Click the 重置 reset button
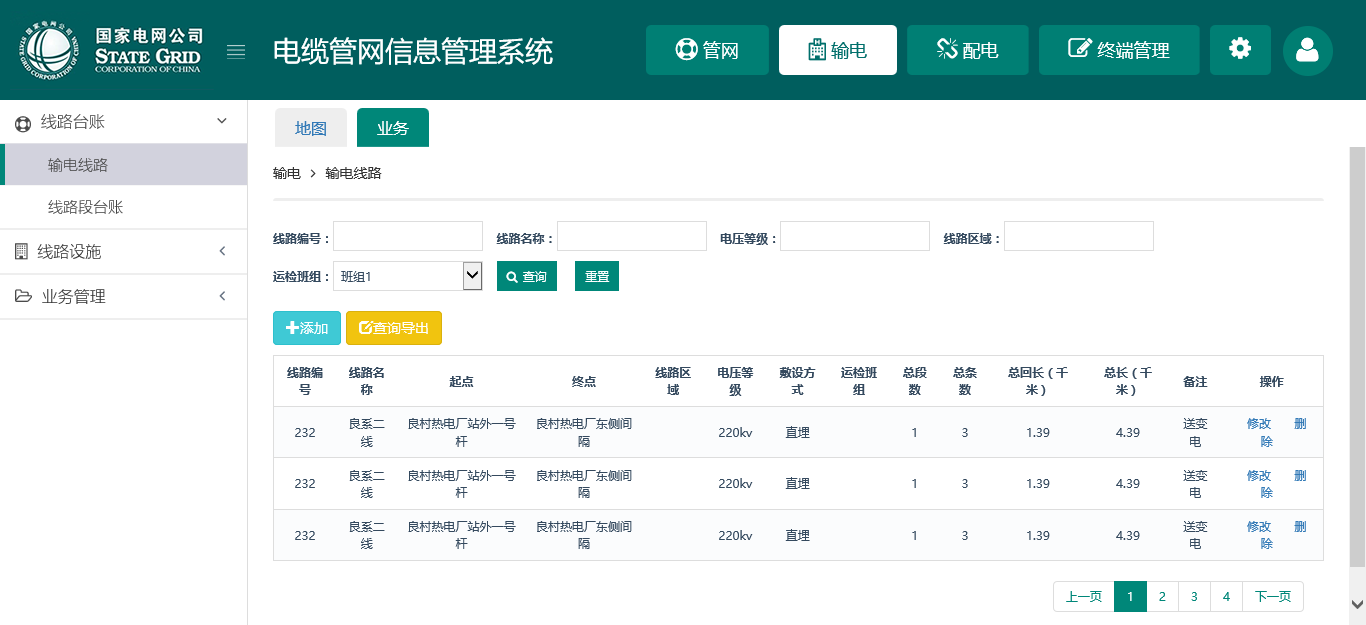The image size is (1366, 625). point(597,276)
